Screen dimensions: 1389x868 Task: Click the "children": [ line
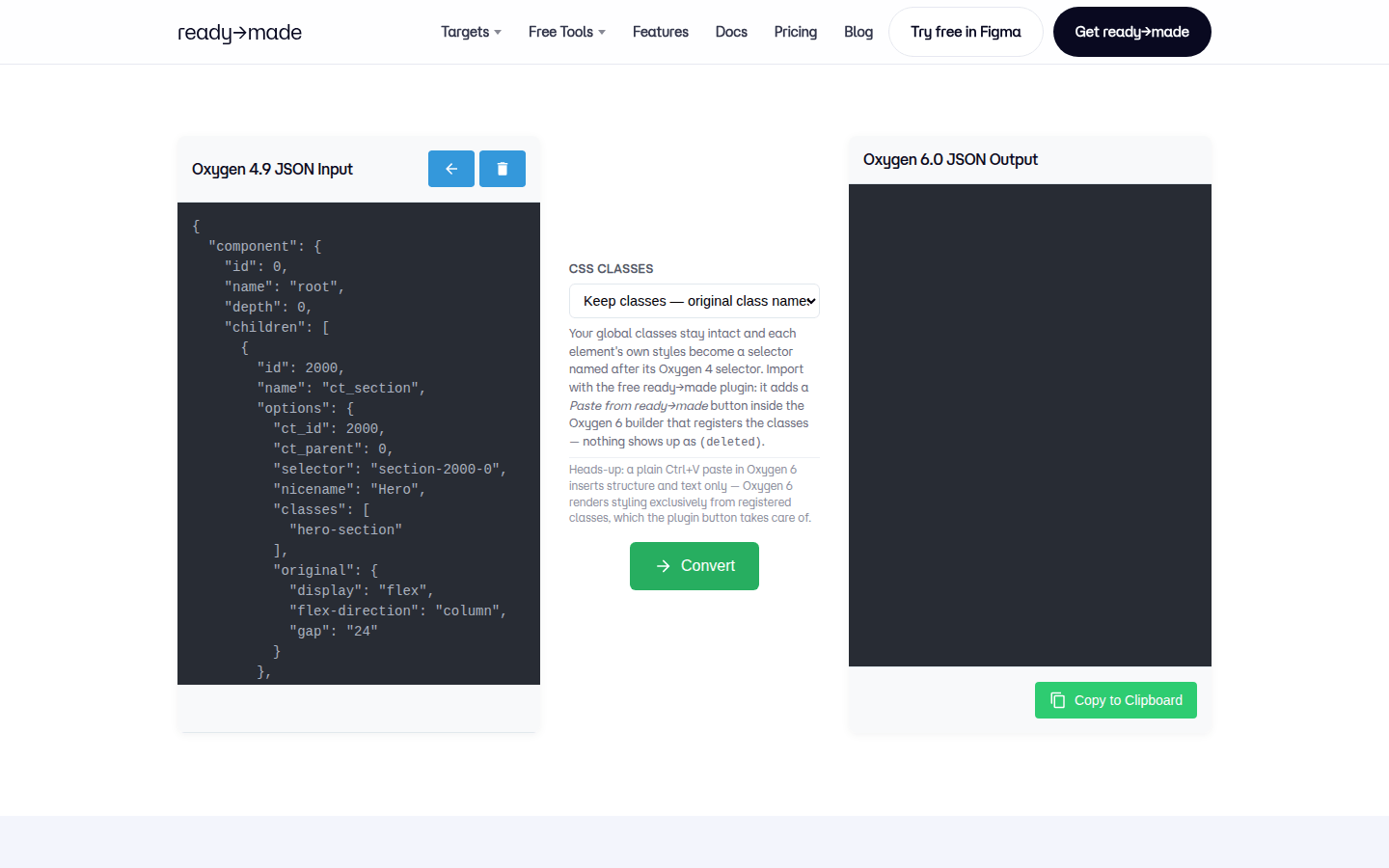click(x=277, y=327)
